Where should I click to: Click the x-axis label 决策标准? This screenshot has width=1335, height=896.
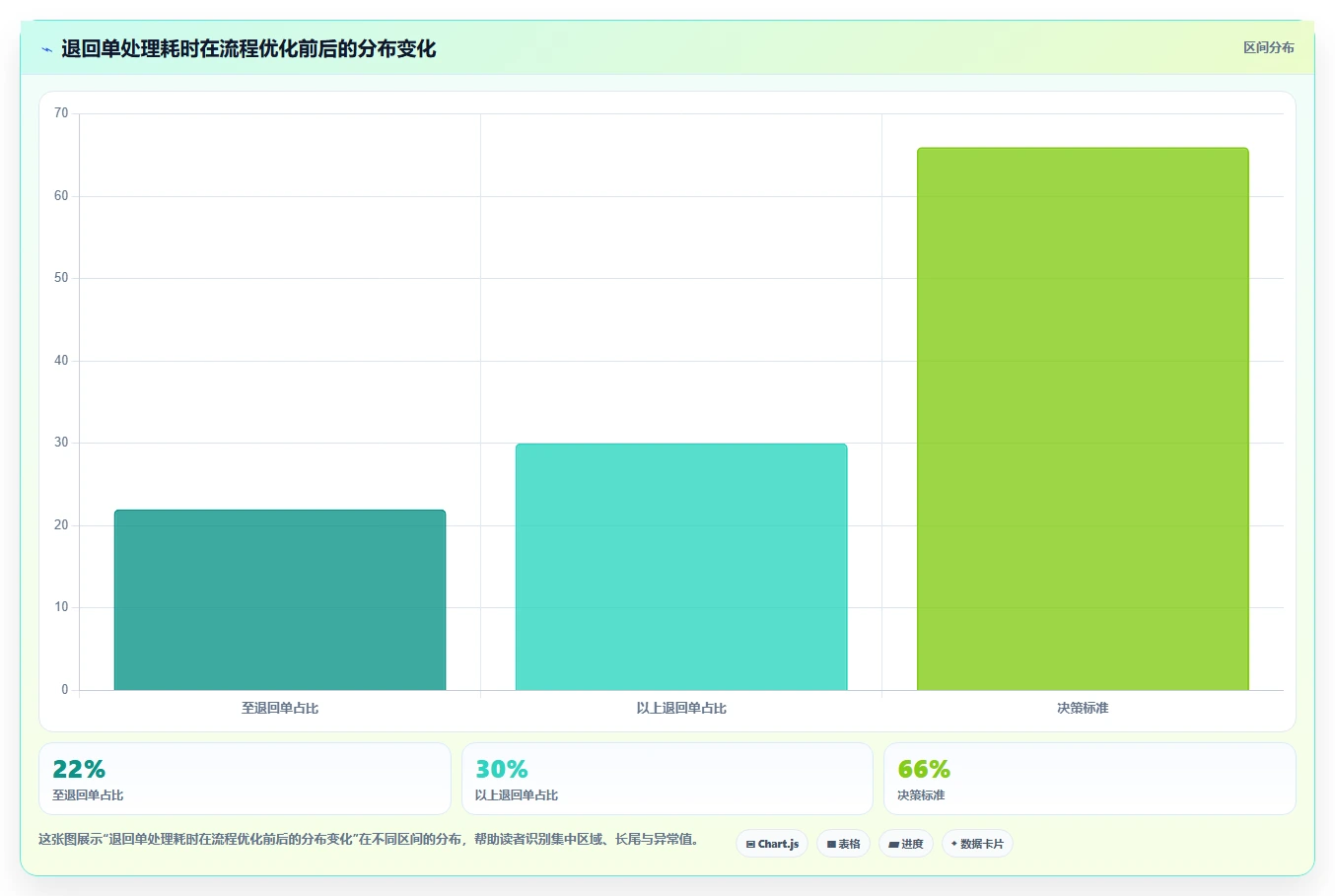click(x=1083, y=708)
